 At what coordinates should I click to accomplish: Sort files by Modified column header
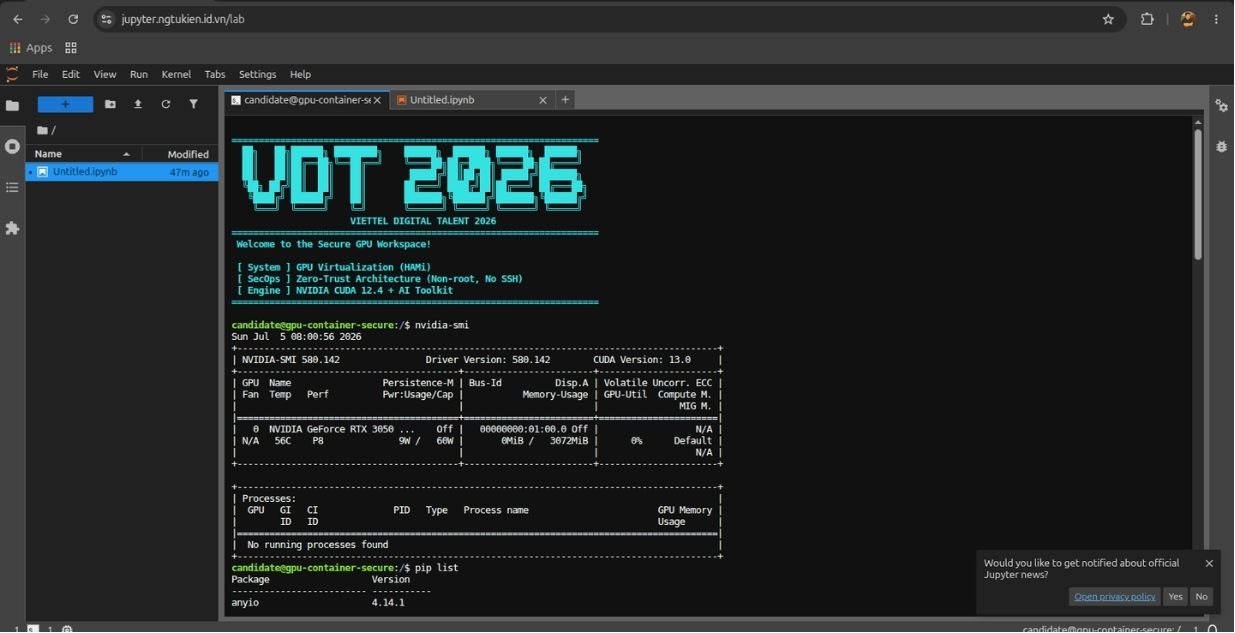coord(180,154)
